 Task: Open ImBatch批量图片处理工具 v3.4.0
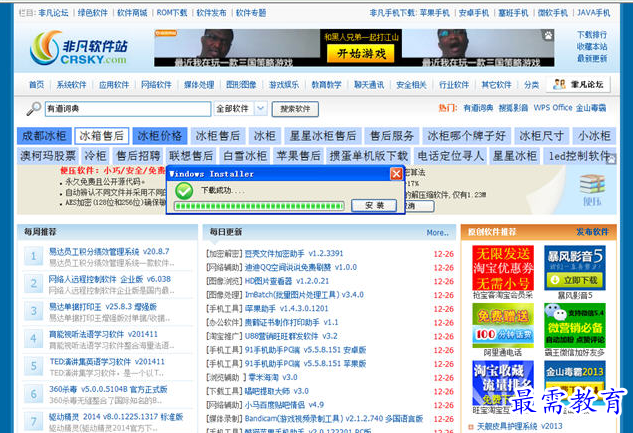304,295
